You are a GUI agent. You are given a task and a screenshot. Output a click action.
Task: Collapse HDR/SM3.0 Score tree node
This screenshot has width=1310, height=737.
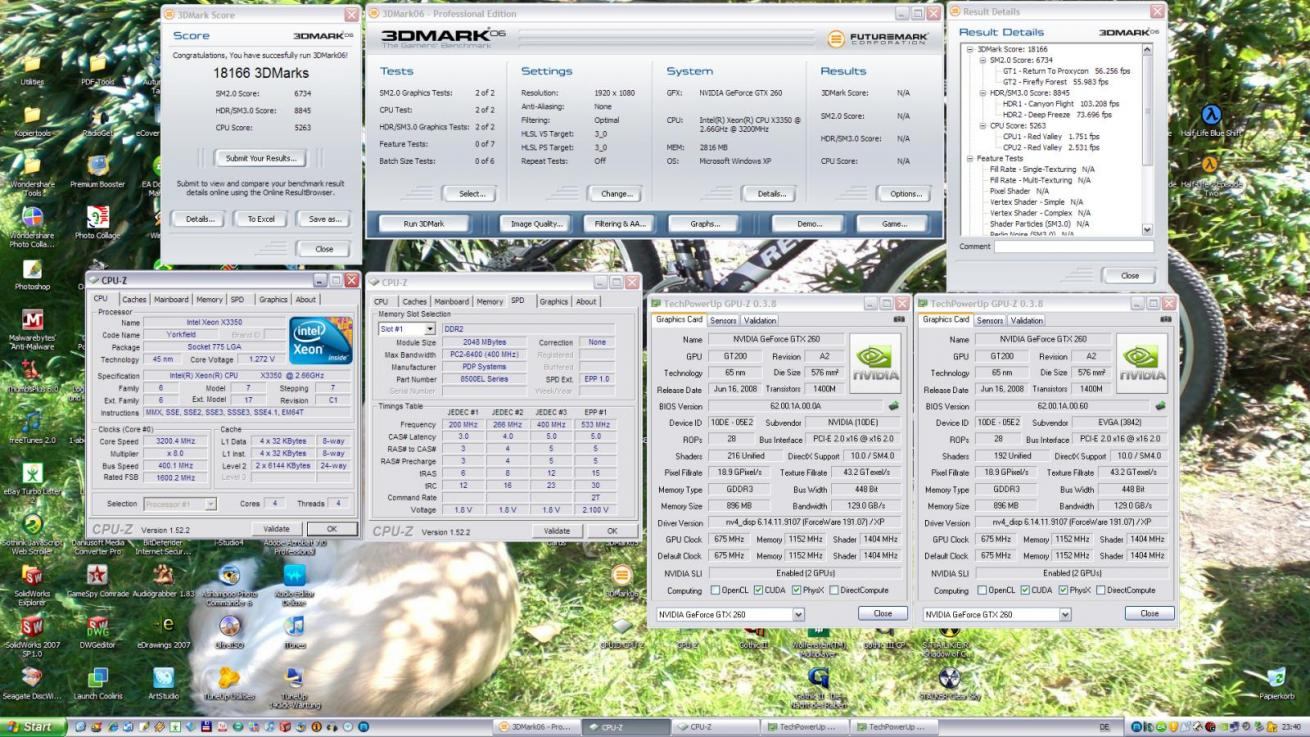(983, 93)
